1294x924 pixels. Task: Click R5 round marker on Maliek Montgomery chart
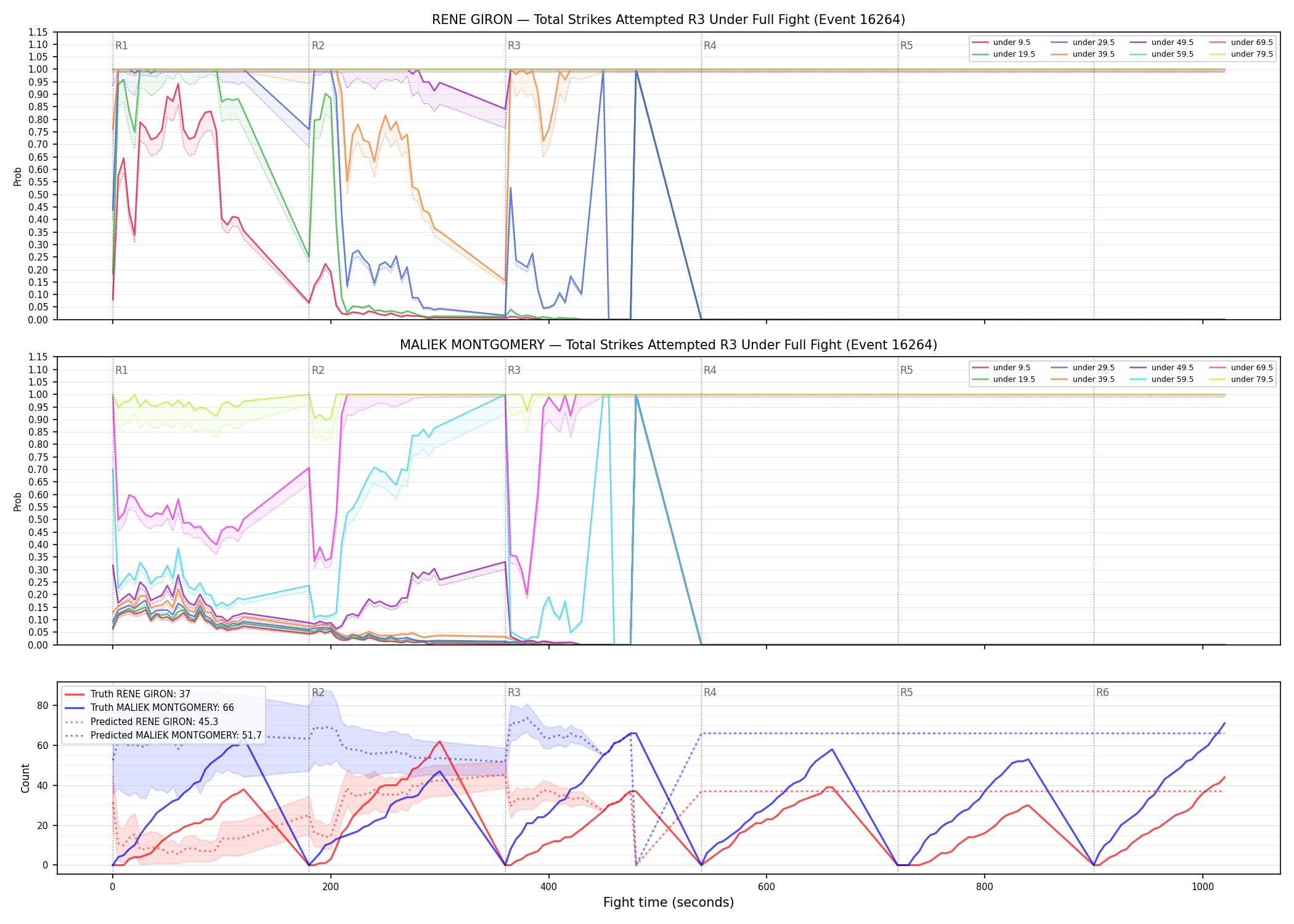click(906, 370)
